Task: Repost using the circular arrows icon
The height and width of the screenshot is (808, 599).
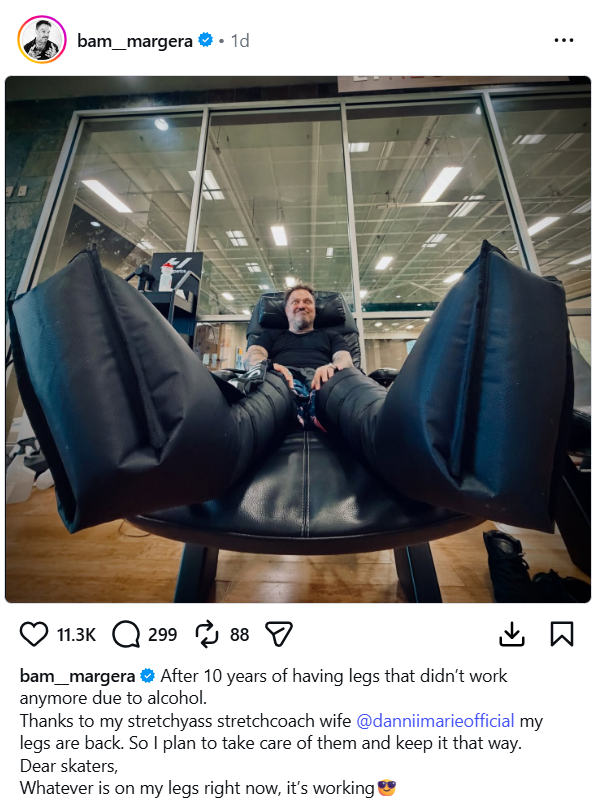Action: coord(207,634)
